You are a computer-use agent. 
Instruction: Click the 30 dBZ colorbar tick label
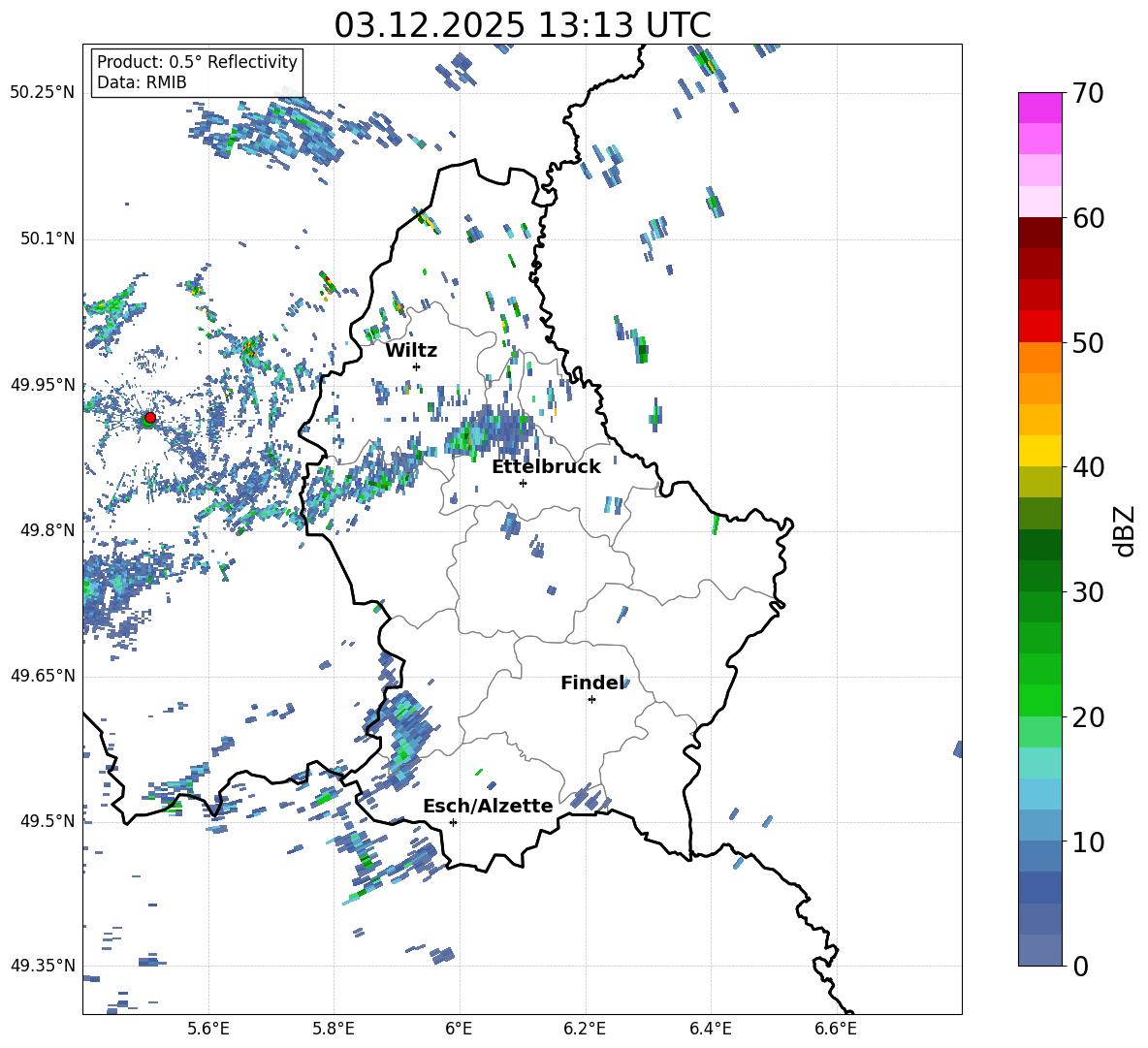pyautogui.click(x=1089, y=592)
